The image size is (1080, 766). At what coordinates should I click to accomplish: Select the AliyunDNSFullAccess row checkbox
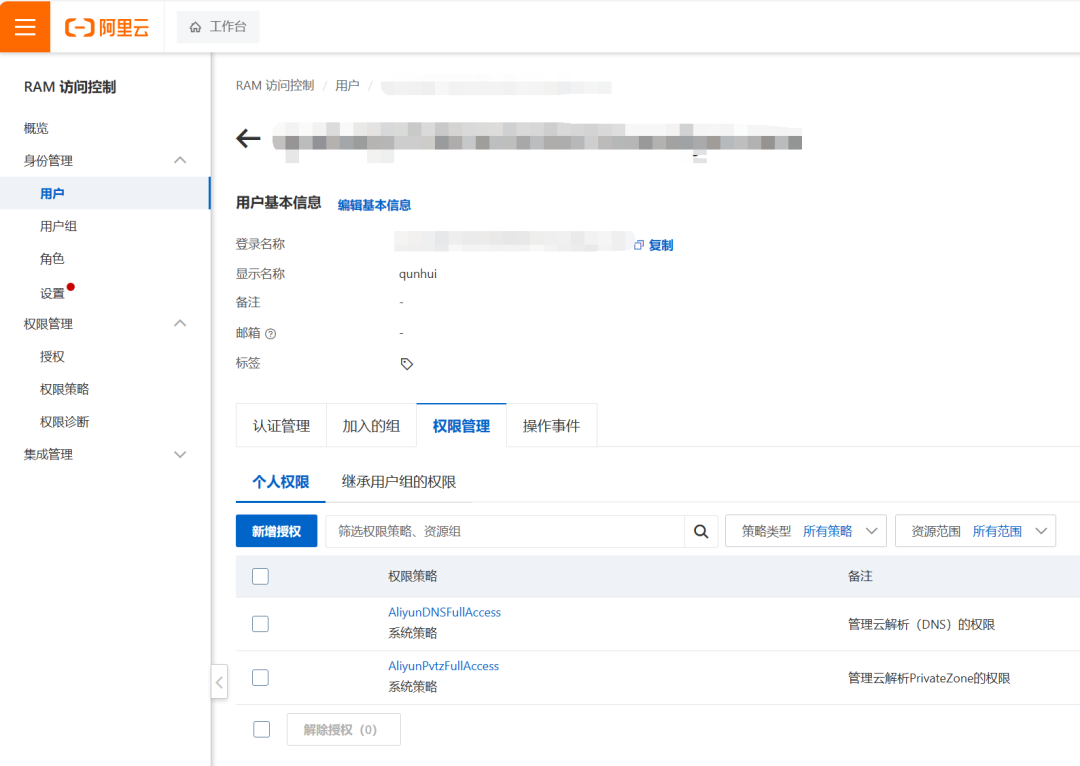tap(260, 623)
